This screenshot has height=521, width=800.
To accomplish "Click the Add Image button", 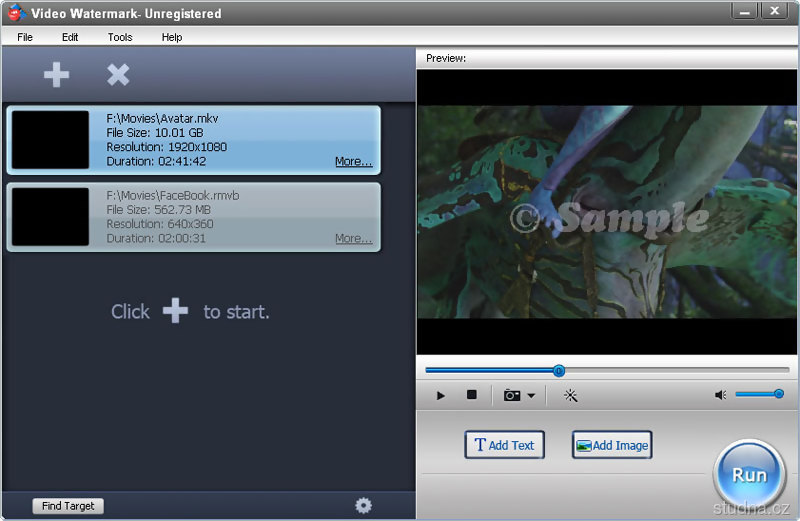I will (x=612, y=445).
